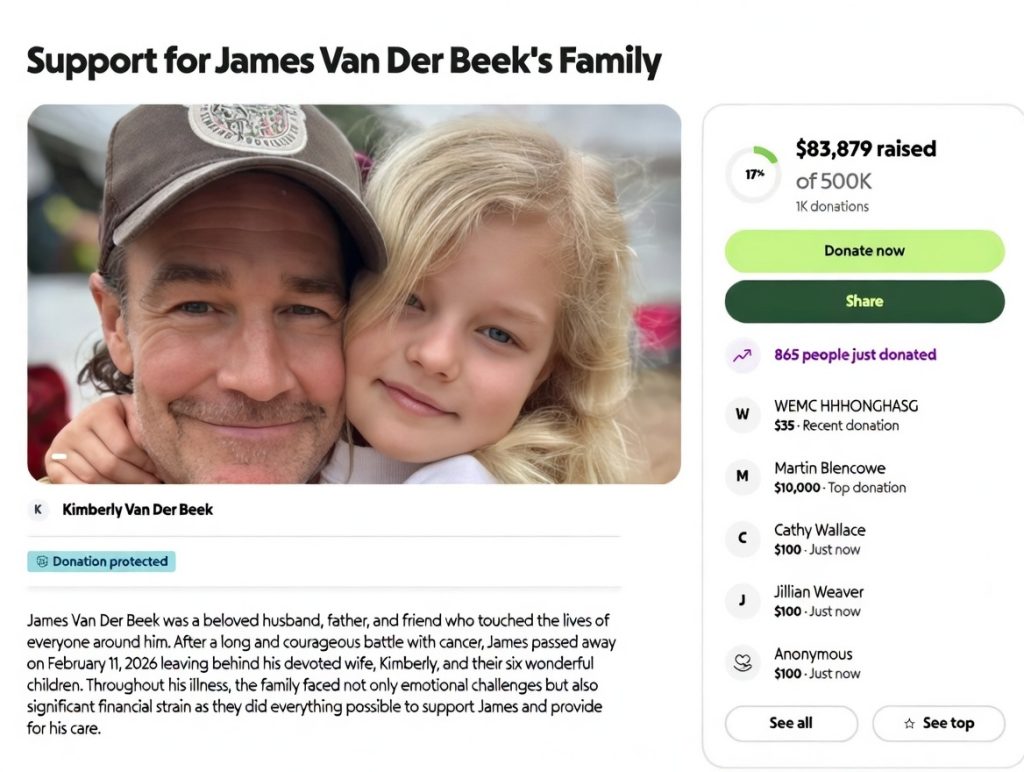Click the K organizer avatar icon
1024x772 pixels.
tap(39, 509)
